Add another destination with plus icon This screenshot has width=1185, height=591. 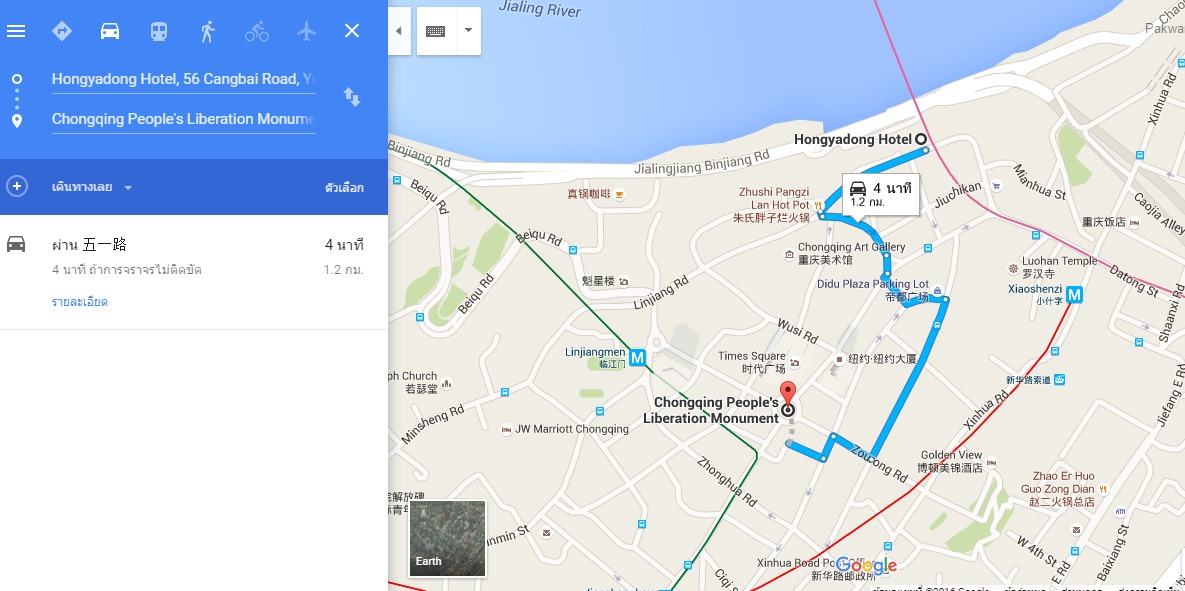[x=17, y=186]
